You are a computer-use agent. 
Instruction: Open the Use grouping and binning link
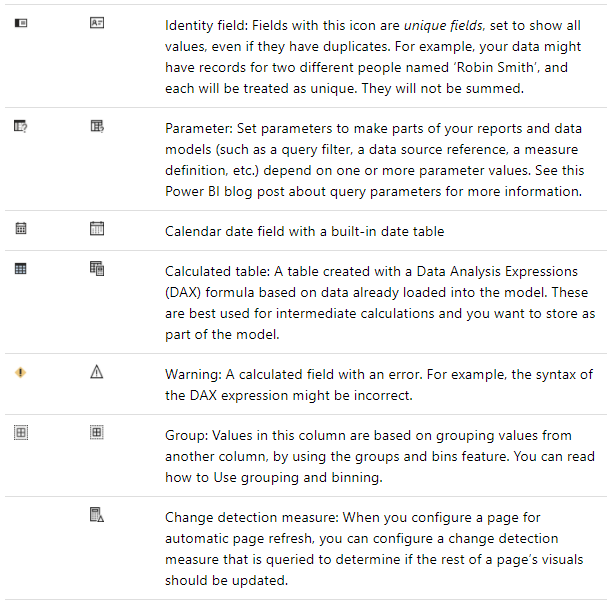click(x=298, y=478)
